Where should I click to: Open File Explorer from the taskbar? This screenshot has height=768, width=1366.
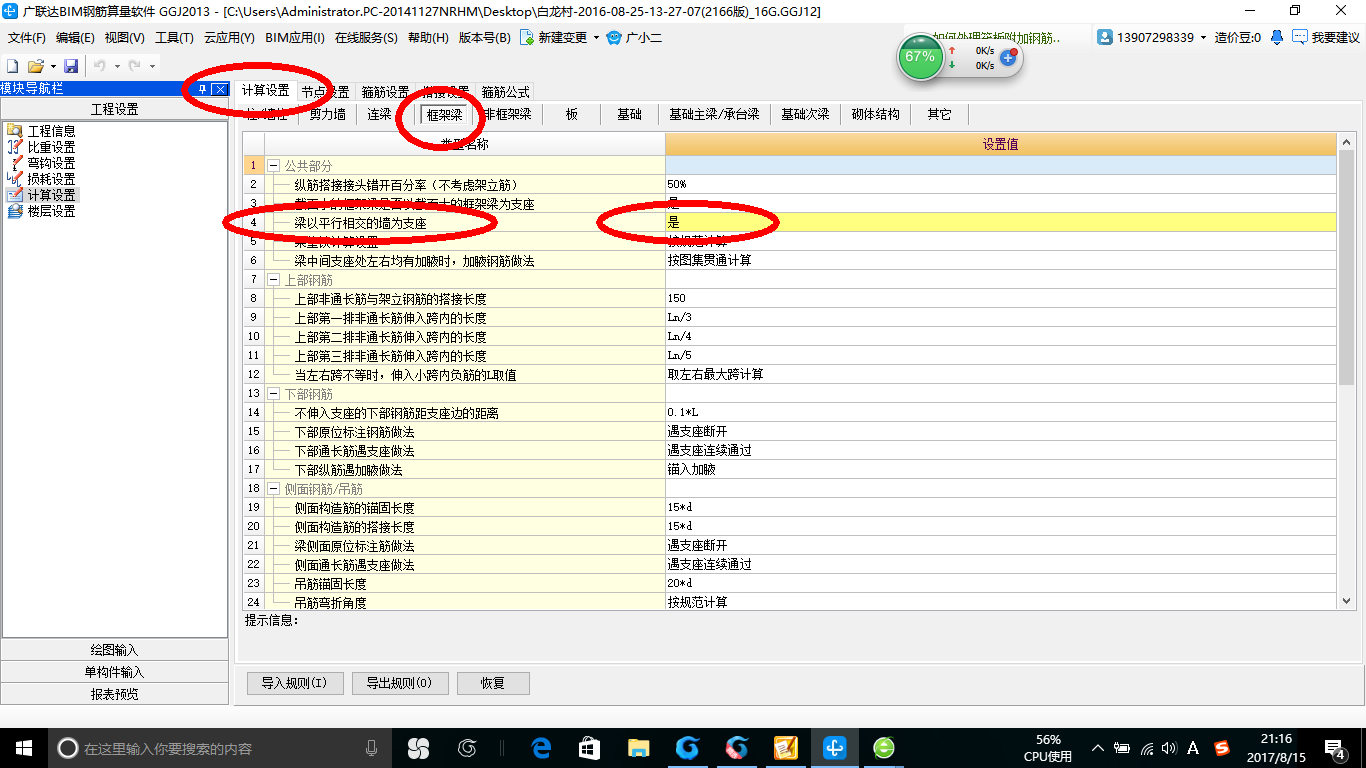(x=638, y=747)
